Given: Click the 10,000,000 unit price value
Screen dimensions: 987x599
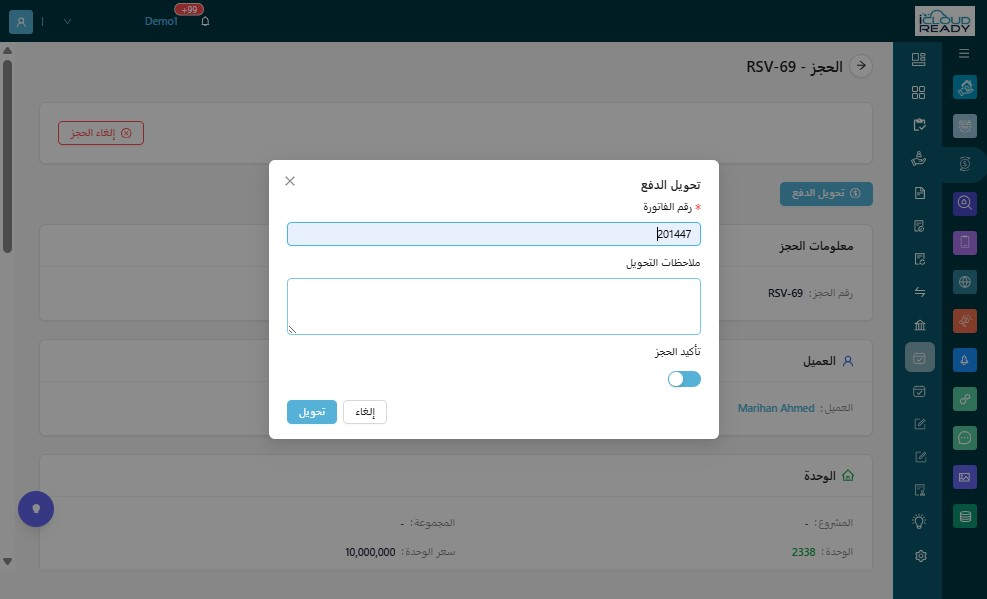Looking at the screenshot, I should click(370, 552).
